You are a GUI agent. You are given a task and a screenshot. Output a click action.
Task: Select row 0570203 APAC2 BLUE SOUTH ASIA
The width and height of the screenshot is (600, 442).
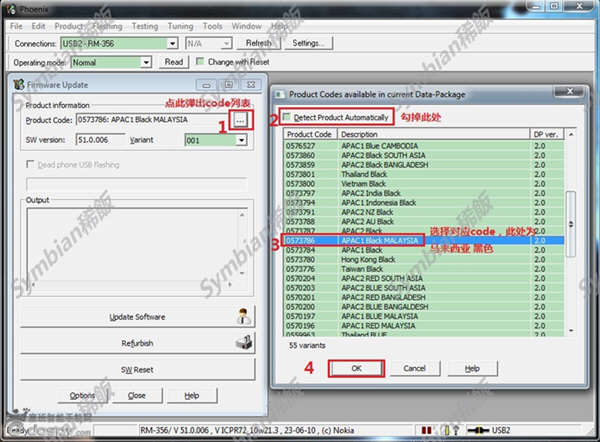424,288
